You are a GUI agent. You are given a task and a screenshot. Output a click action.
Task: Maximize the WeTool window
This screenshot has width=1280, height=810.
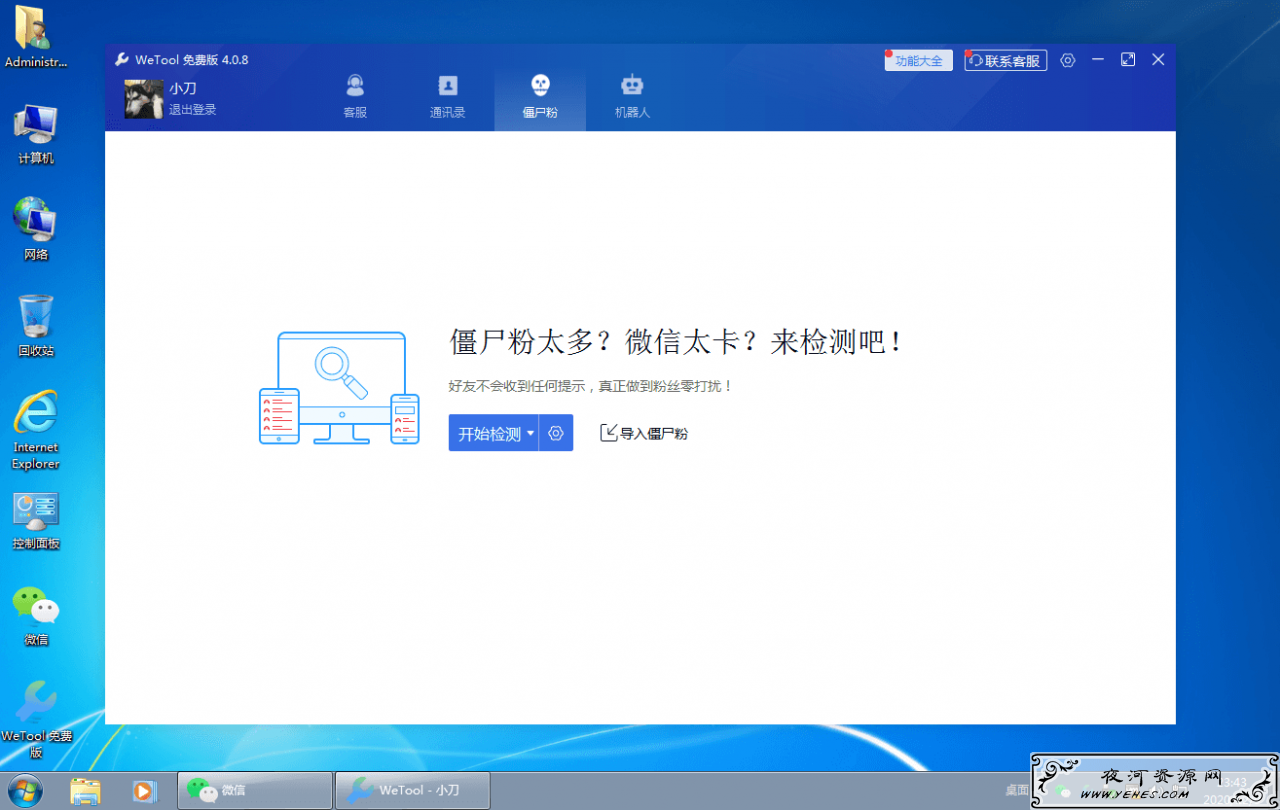(1128, 60)
